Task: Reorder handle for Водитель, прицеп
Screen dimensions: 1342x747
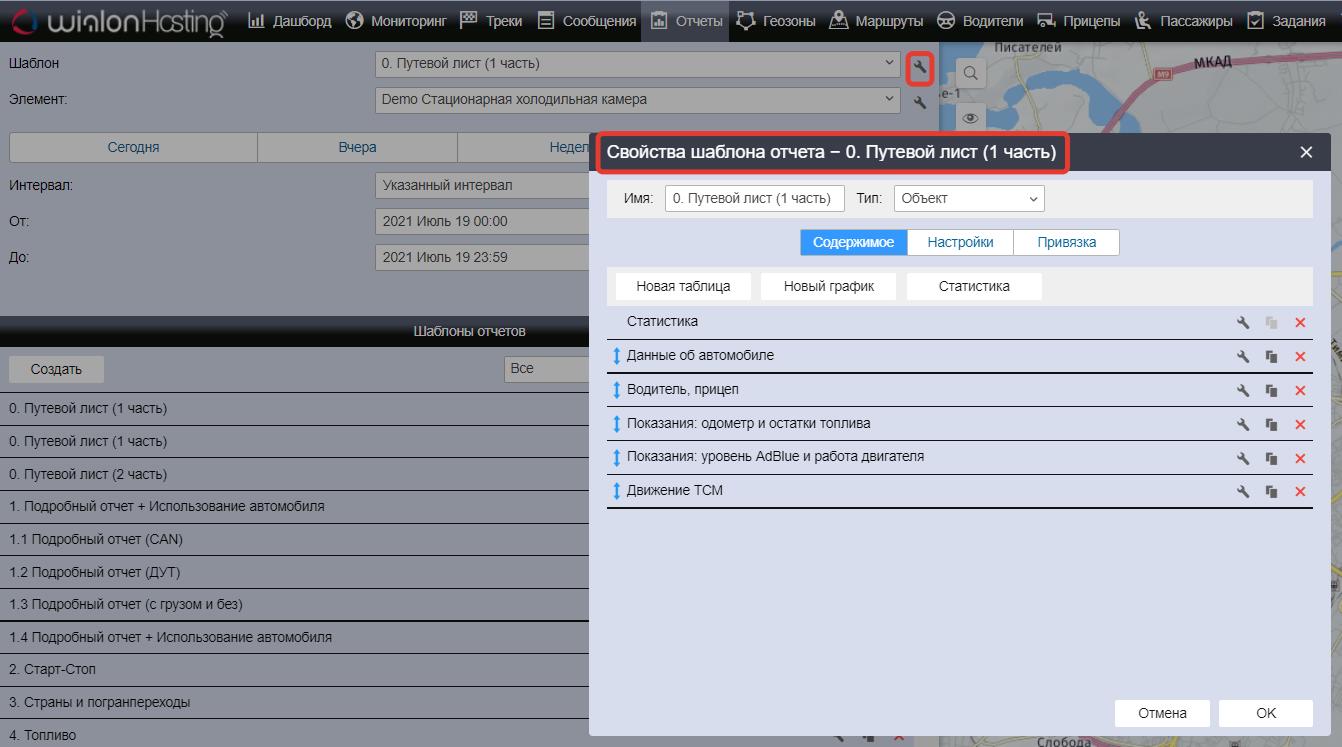Action: (x=617, y=390)
